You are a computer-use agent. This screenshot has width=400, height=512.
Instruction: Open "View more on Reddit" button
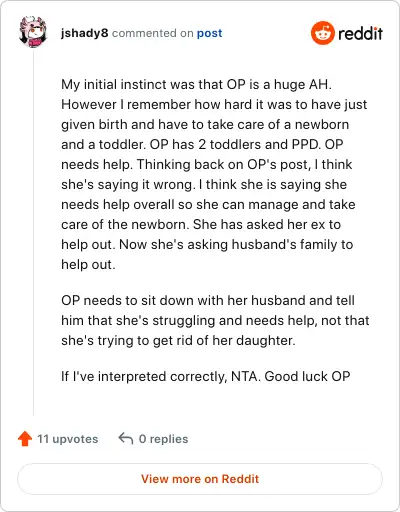click(200, 479)
